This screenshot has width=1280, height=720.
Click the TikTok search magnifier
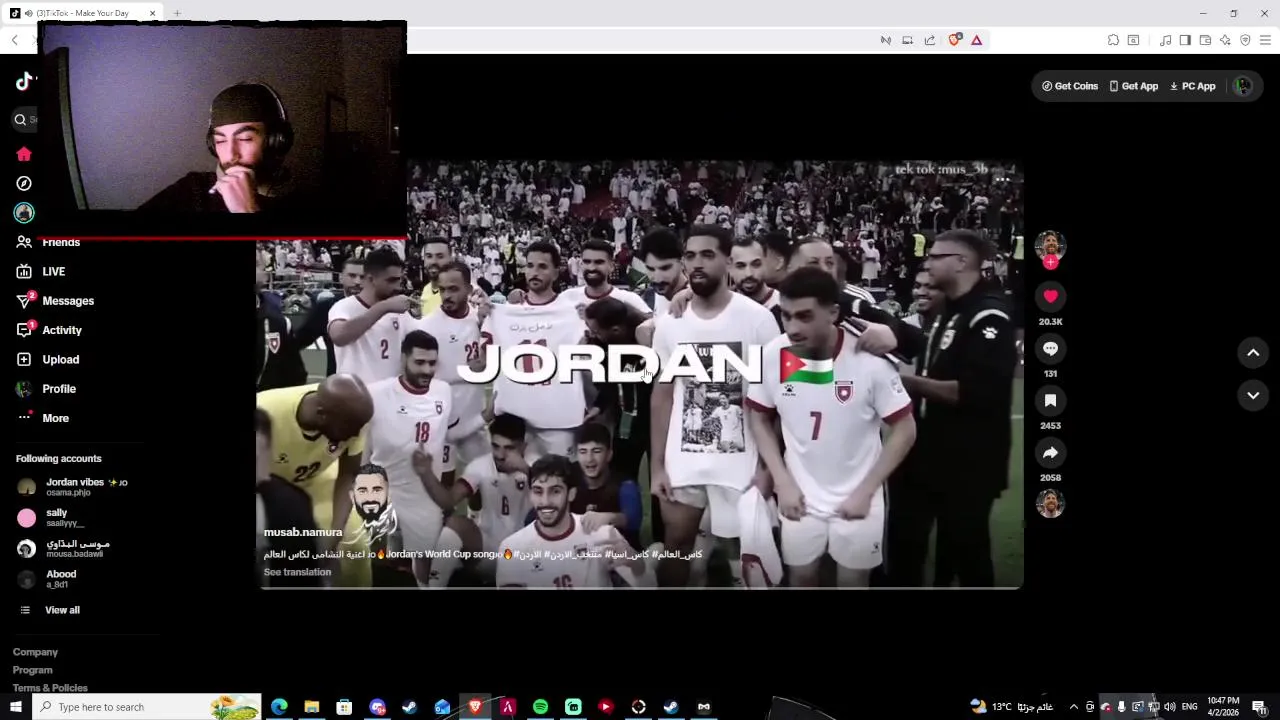click(x=20, y=119)
